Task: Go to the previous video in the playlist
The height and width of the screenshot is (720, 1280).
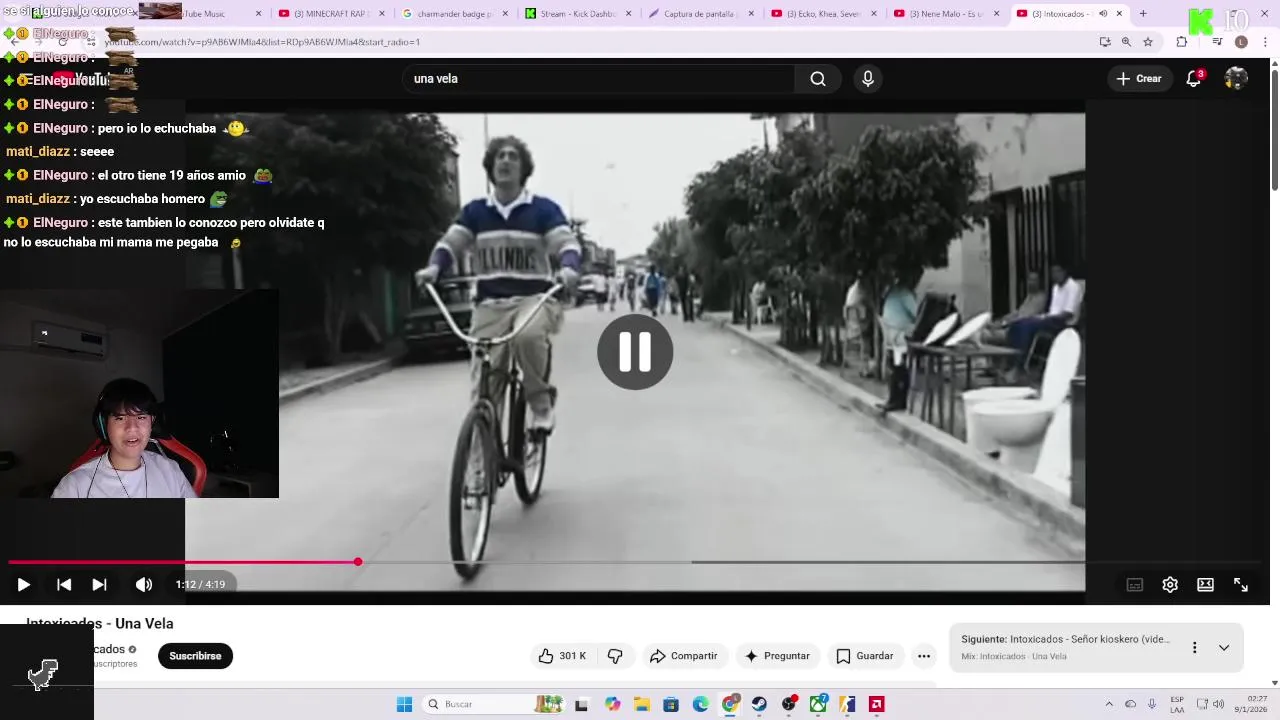Action: tap(64, 585)
